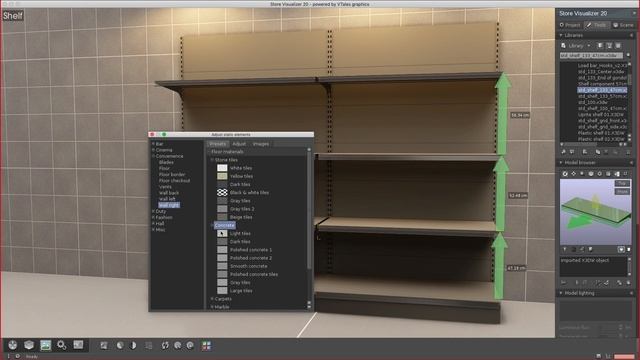Select Shelf component 57cm in library list
This screenshot has height=360, width=640.
point(602,84)
